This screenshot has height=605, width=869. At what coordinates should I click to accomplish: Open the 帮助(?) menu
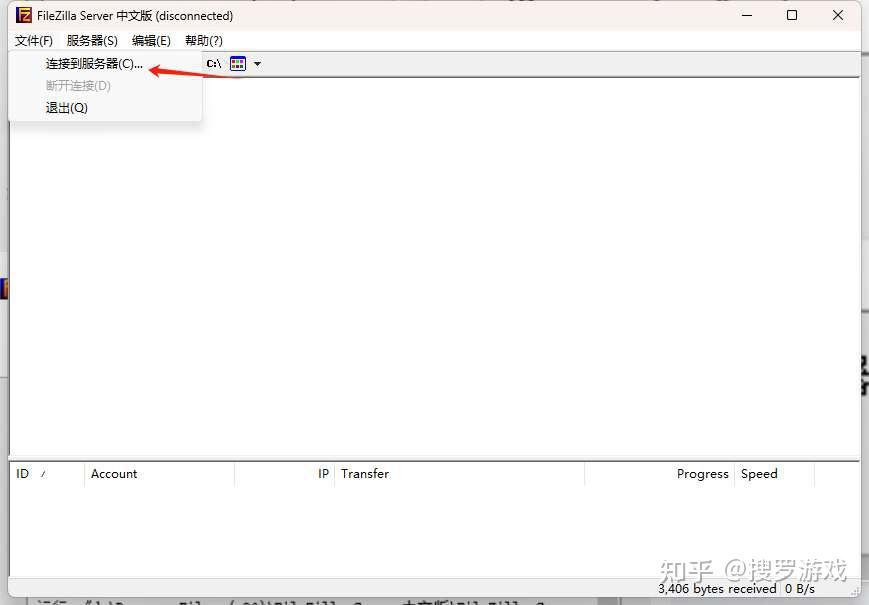click(x=203, y=40)
